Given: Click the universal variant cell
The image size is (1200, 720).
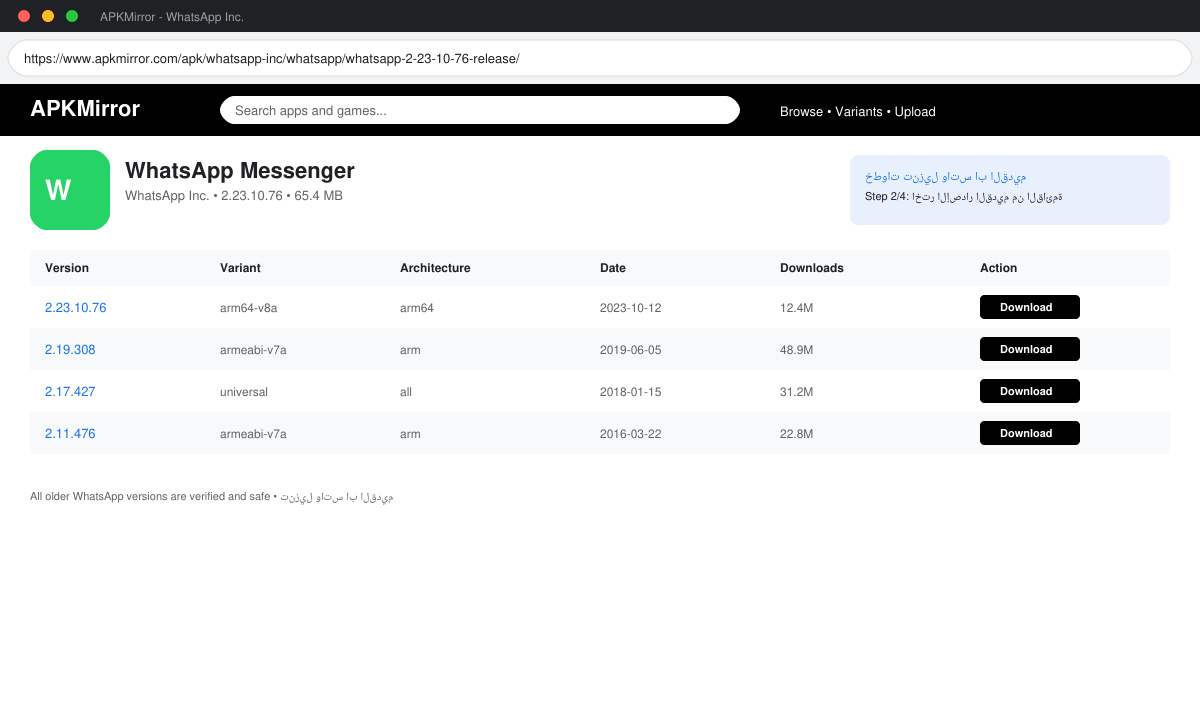Looking at the screenshot, I should click(244, 392).
